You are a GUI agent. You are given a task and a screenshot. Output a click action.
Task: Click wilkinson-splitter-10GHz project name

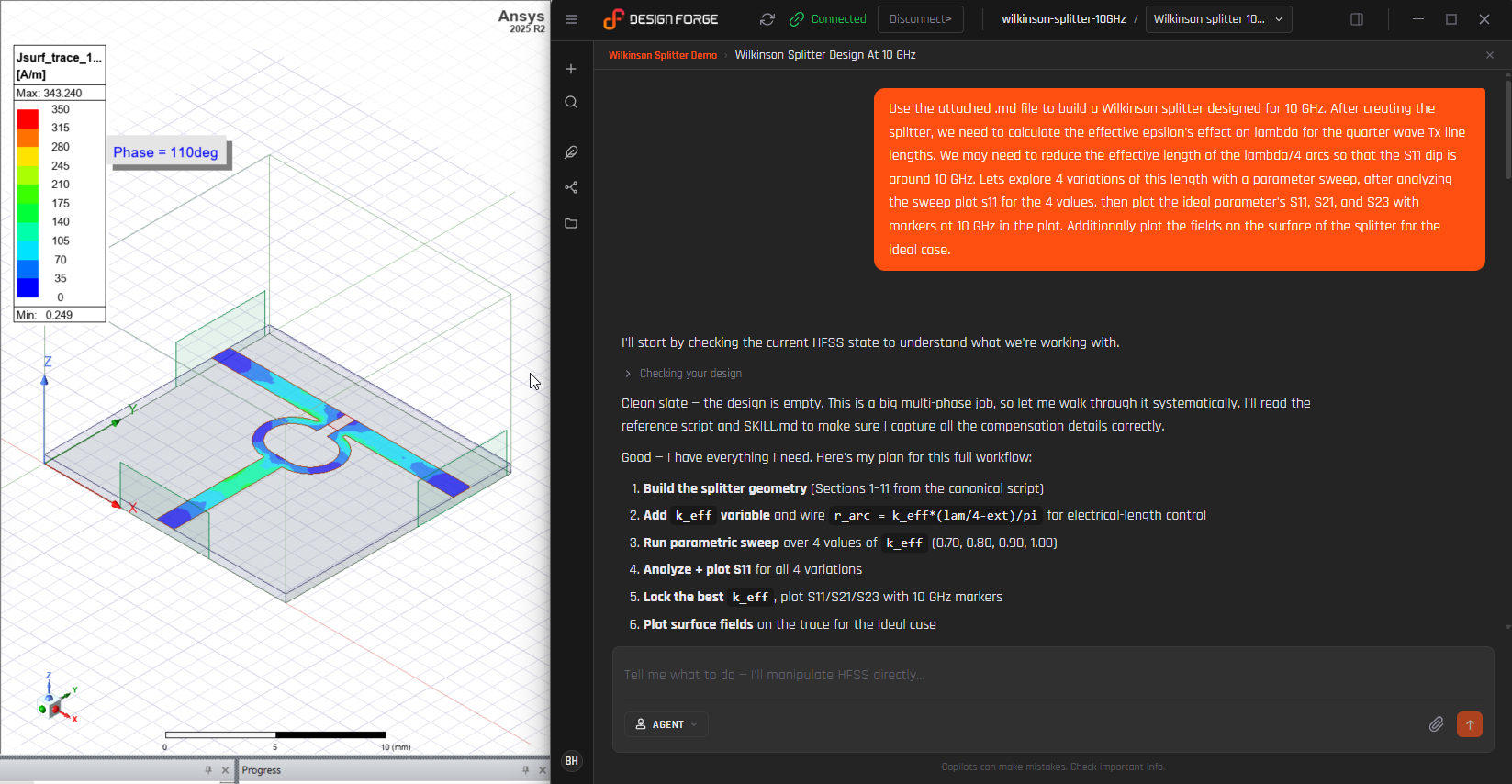coord(1063,19)
